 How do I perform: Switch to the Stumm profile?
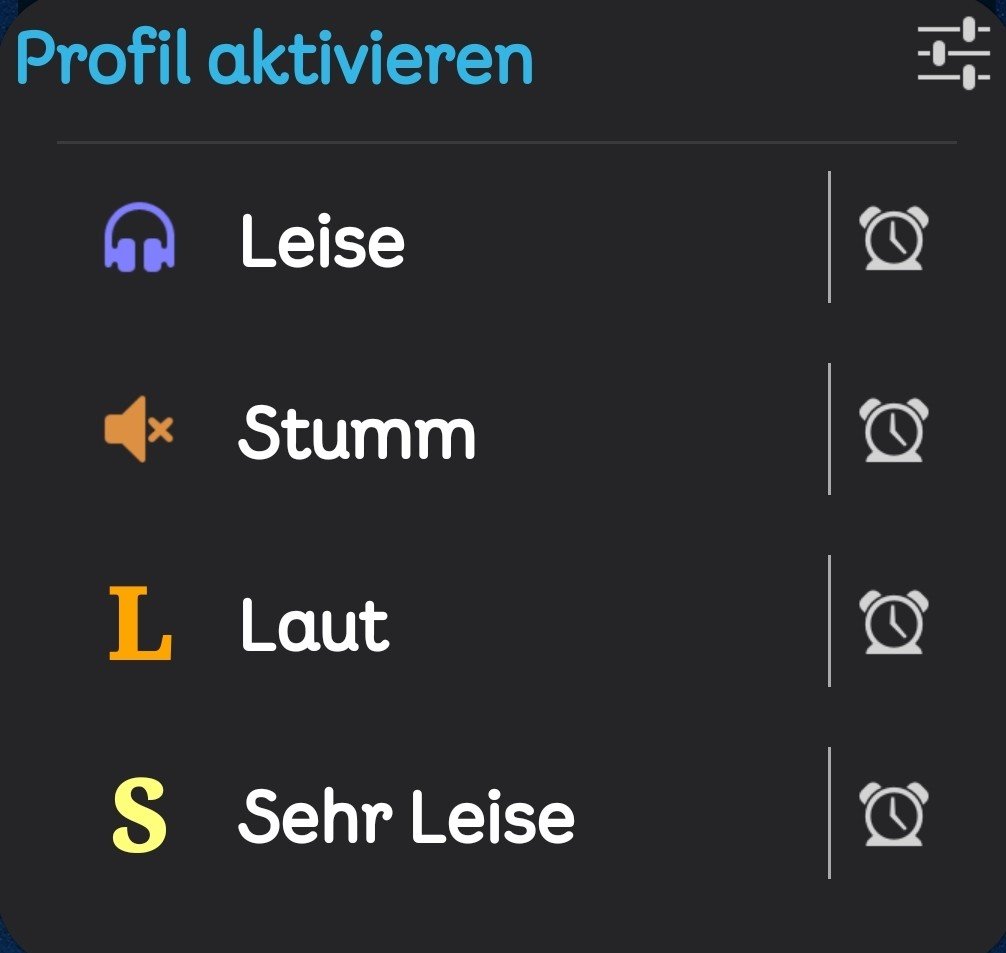(357, 432)
